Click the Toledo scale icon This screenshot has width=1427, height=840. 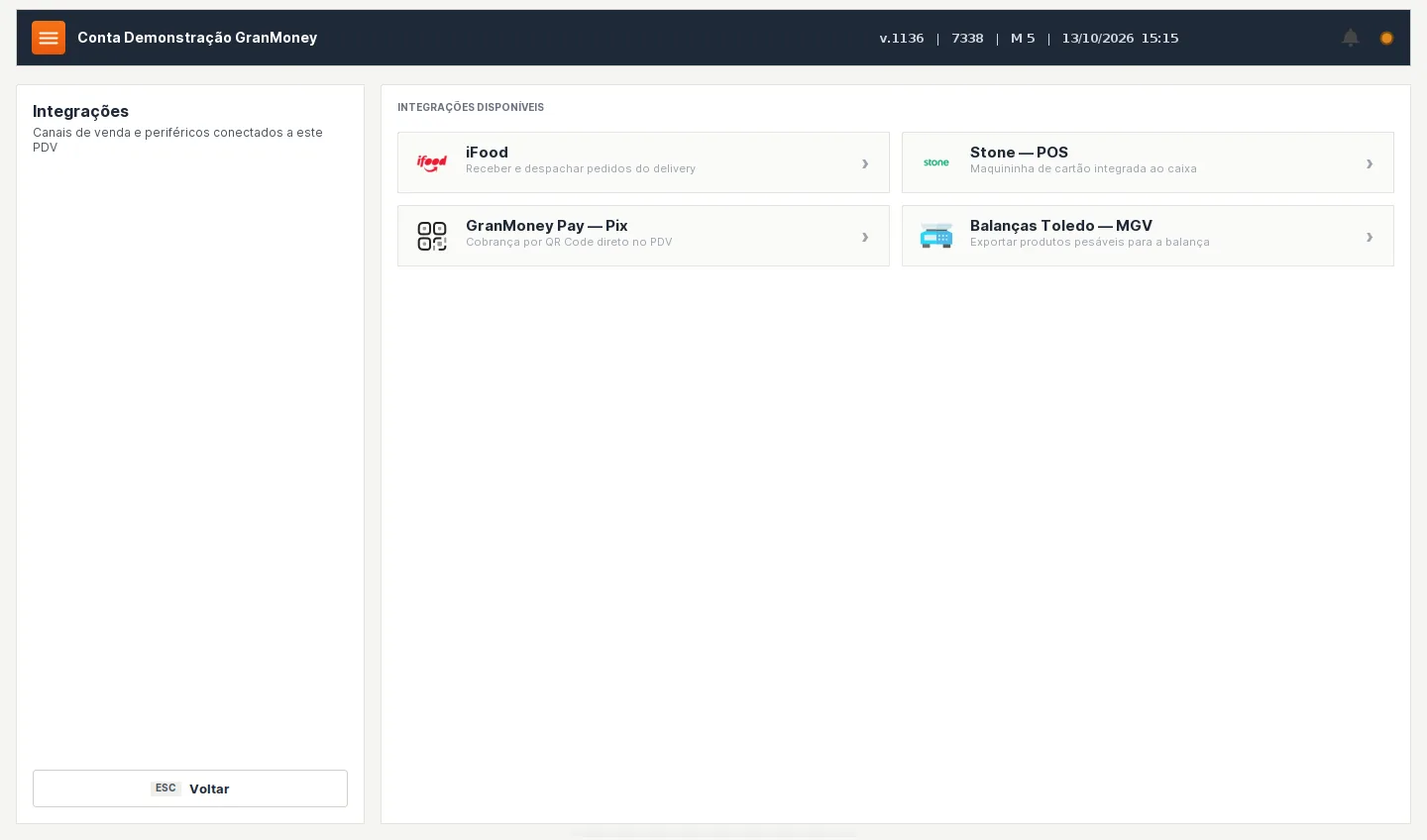click(x=936, y=236)
